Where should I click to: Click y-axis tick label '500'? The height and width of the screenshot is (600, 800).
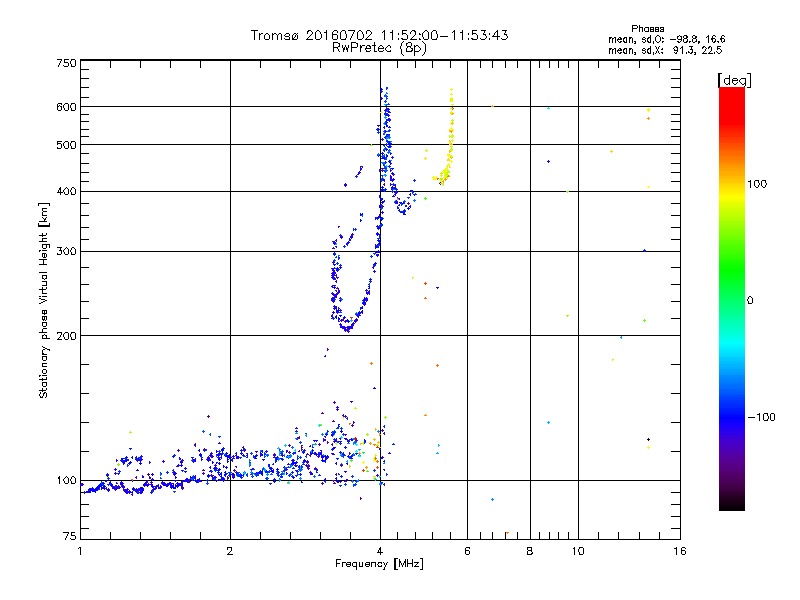(67, 145)
